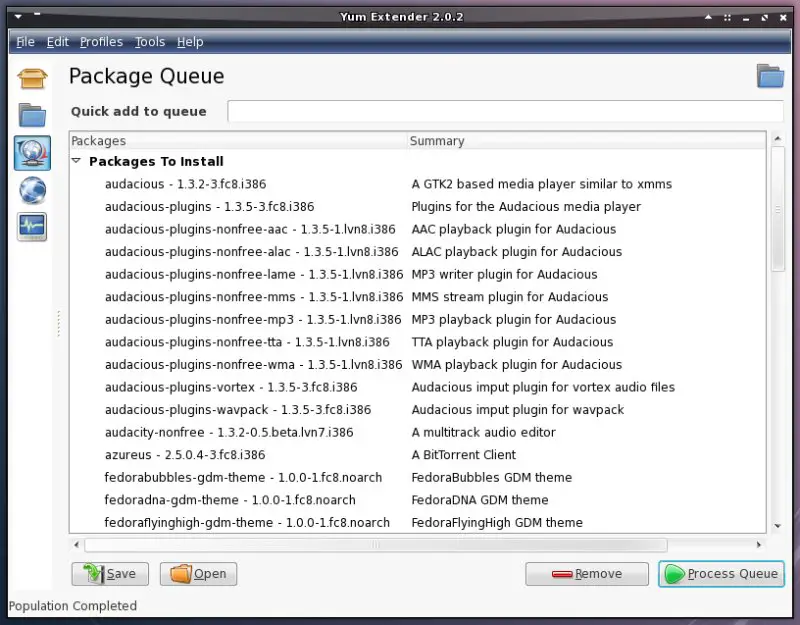Screen dimensions: 800x625
Task: Click summary 'FedoraDNA GDM theme'
Action: click(x=480, y=499)
